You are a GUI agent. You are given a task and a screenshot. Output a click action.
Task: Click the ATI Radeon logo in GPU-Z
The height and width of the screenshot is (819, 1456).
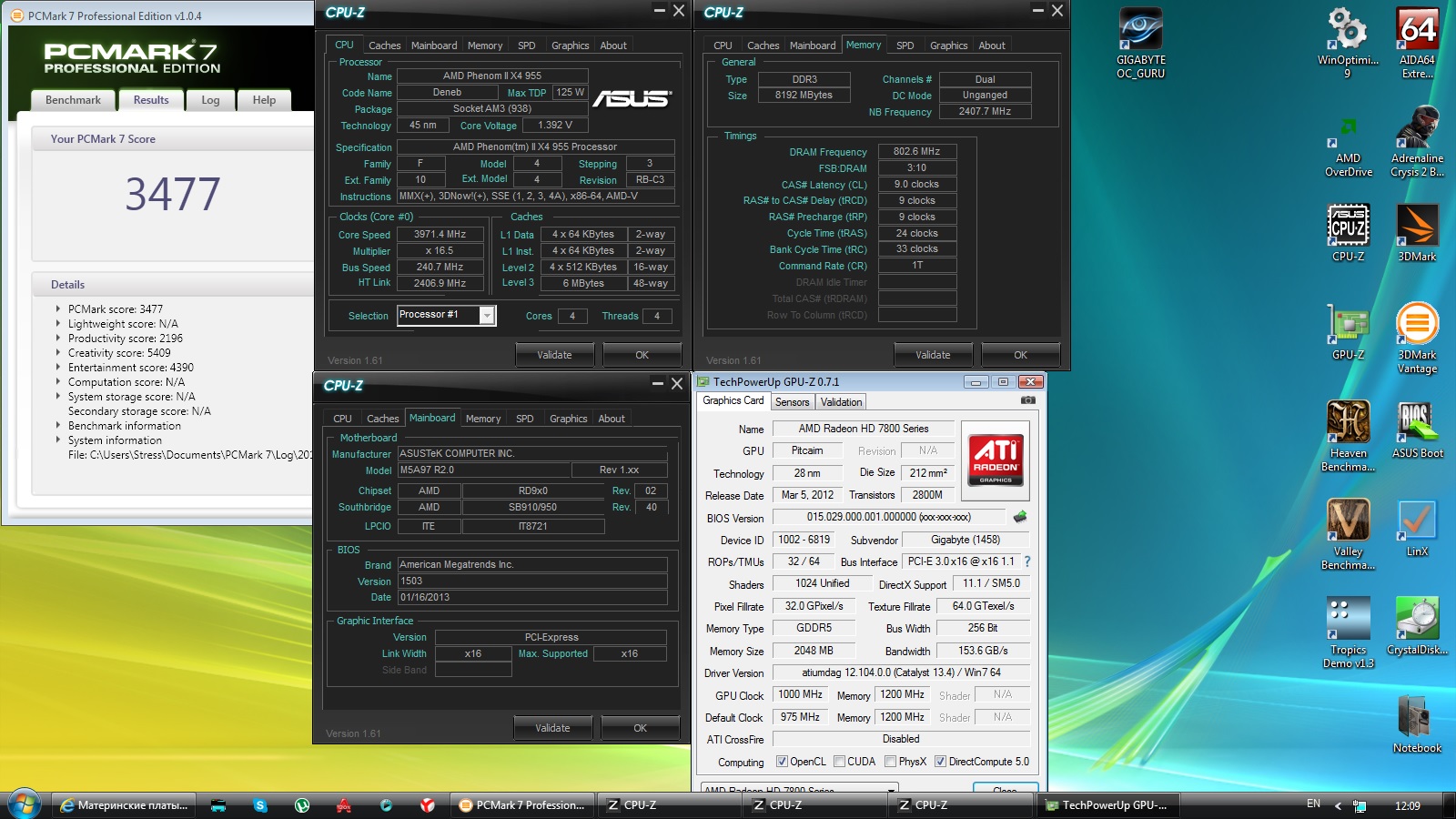tap(996, 460)
